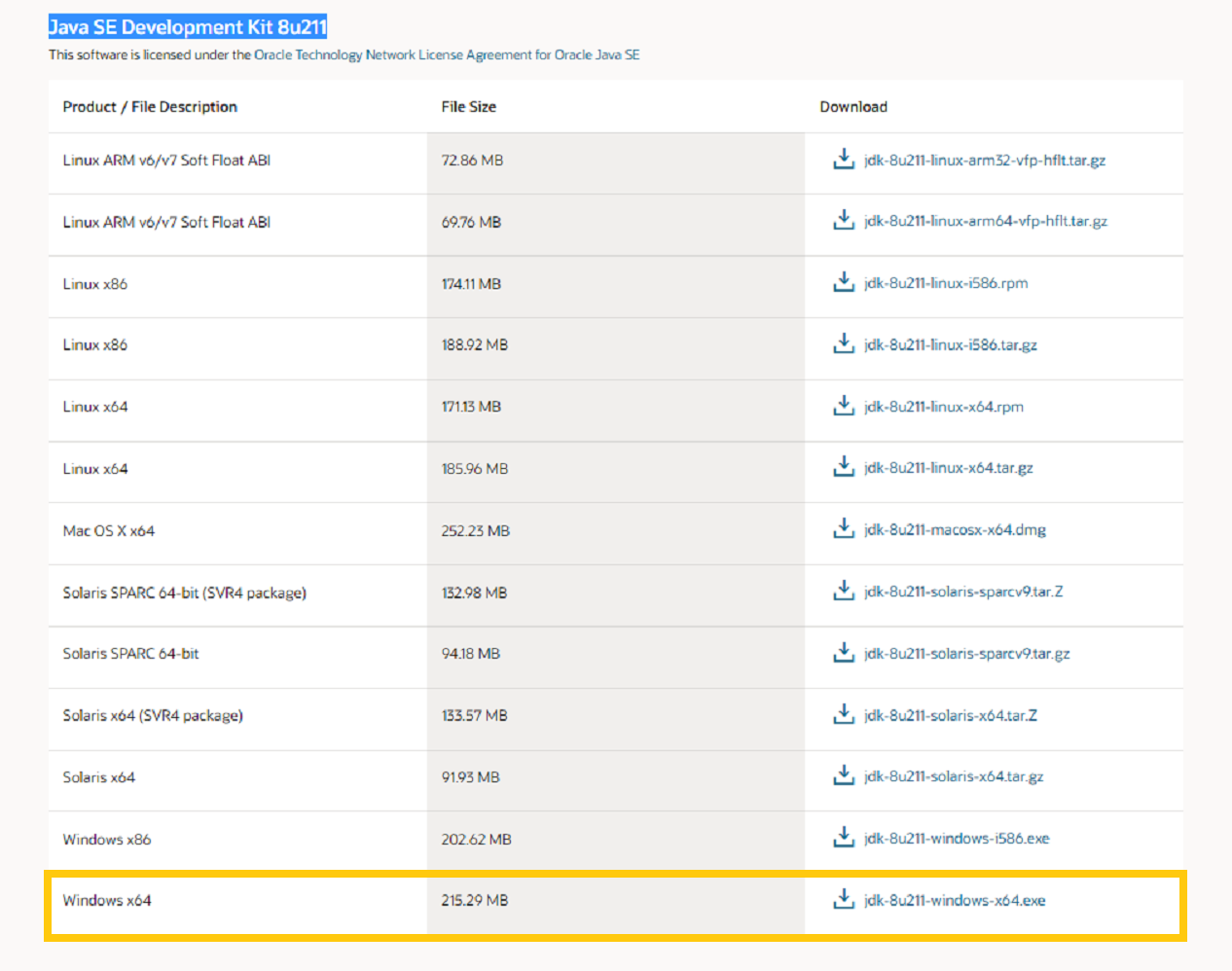Screen dimensions: 1232x971
Task: Click download icon beside jdk-8u211-linux-x64.rpm
Action: pyautogui.click(x=844, y=406)
